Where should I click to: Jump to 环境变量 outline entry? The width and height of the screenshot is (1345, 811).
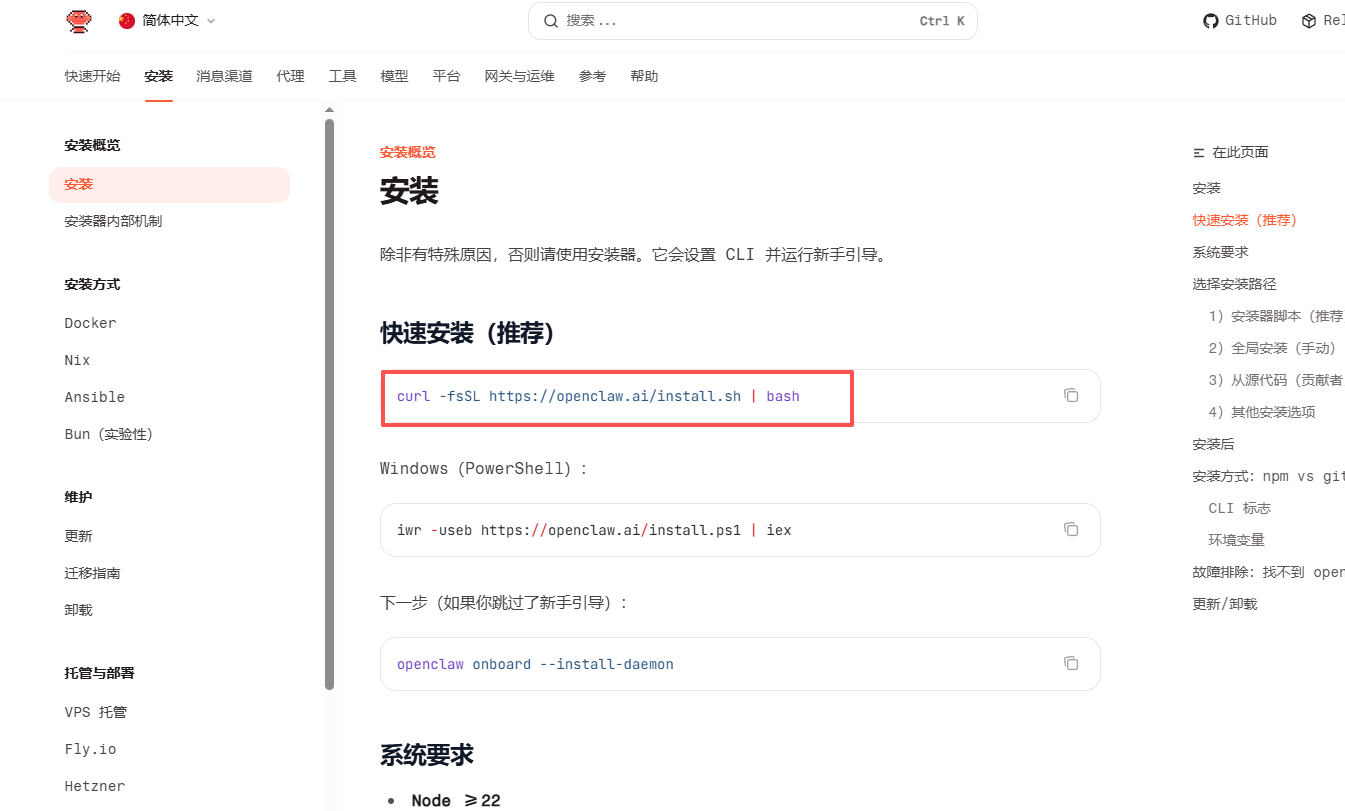pyautogui.click(x=1236, y=540)
